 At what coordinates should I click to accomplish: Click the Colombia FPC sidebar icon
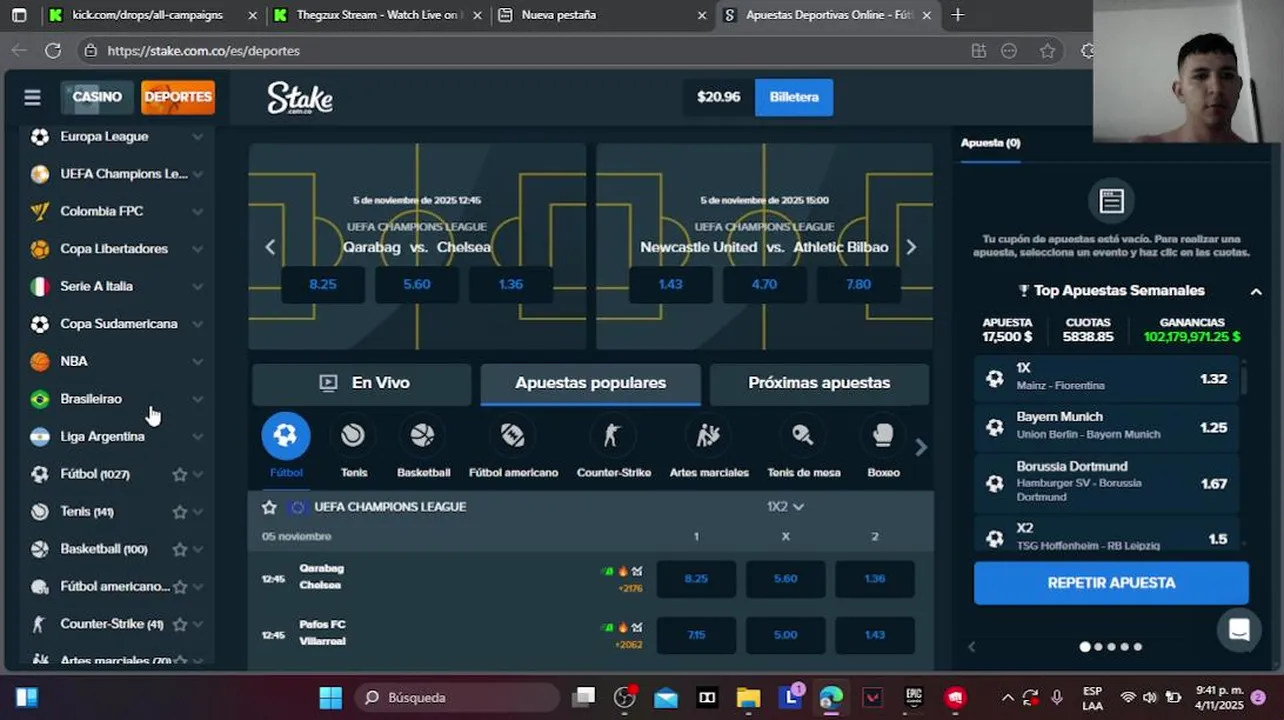tap(39, 211)
